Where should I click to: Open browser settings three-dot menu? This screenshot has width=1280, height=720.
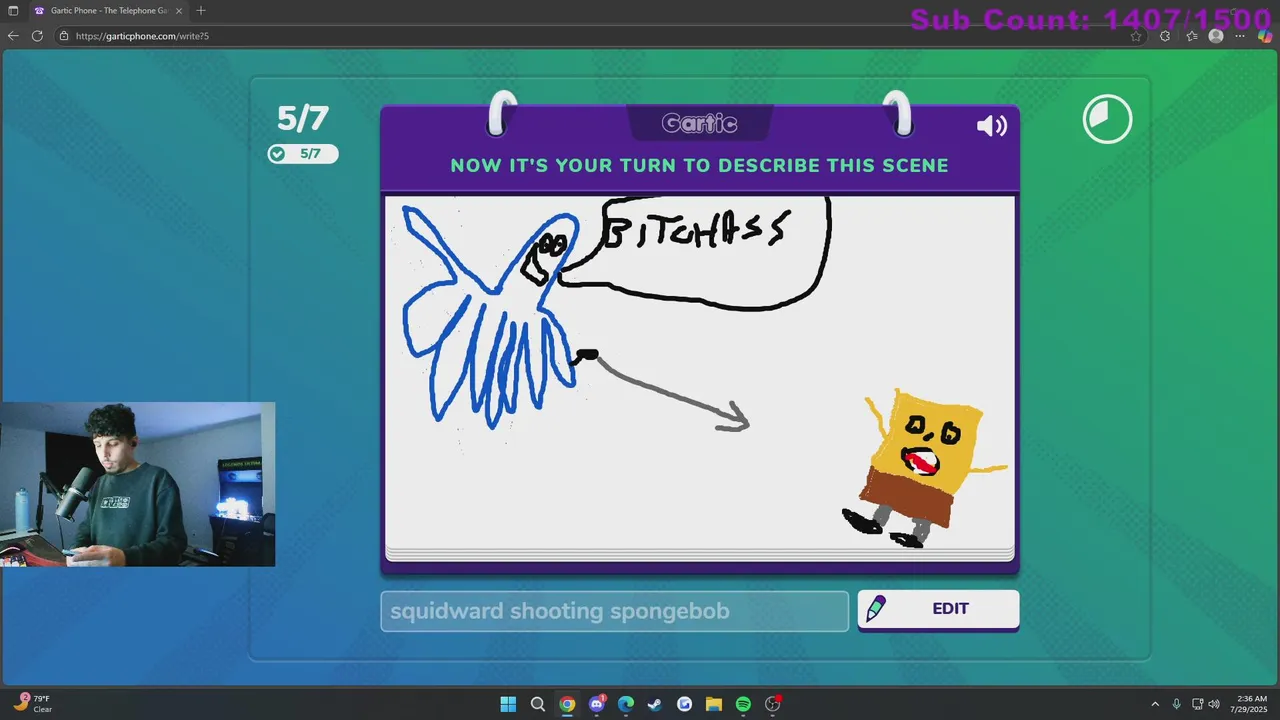[1241, 36]
